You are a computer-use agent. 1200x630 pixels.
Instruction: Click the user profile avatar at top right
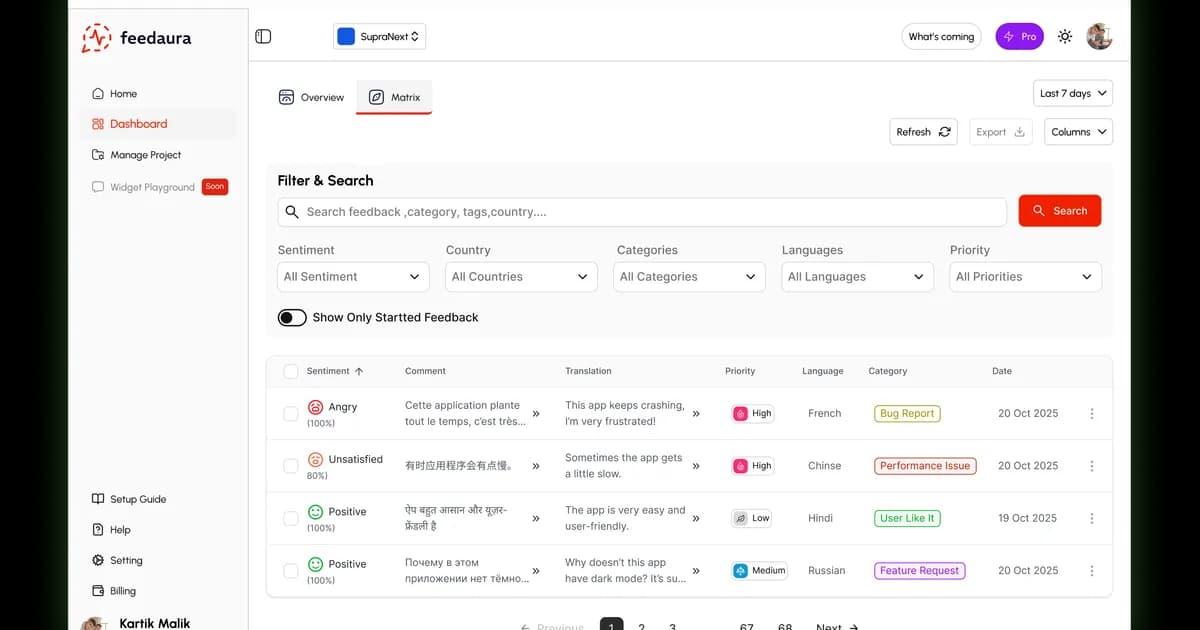click(1099, 37)
